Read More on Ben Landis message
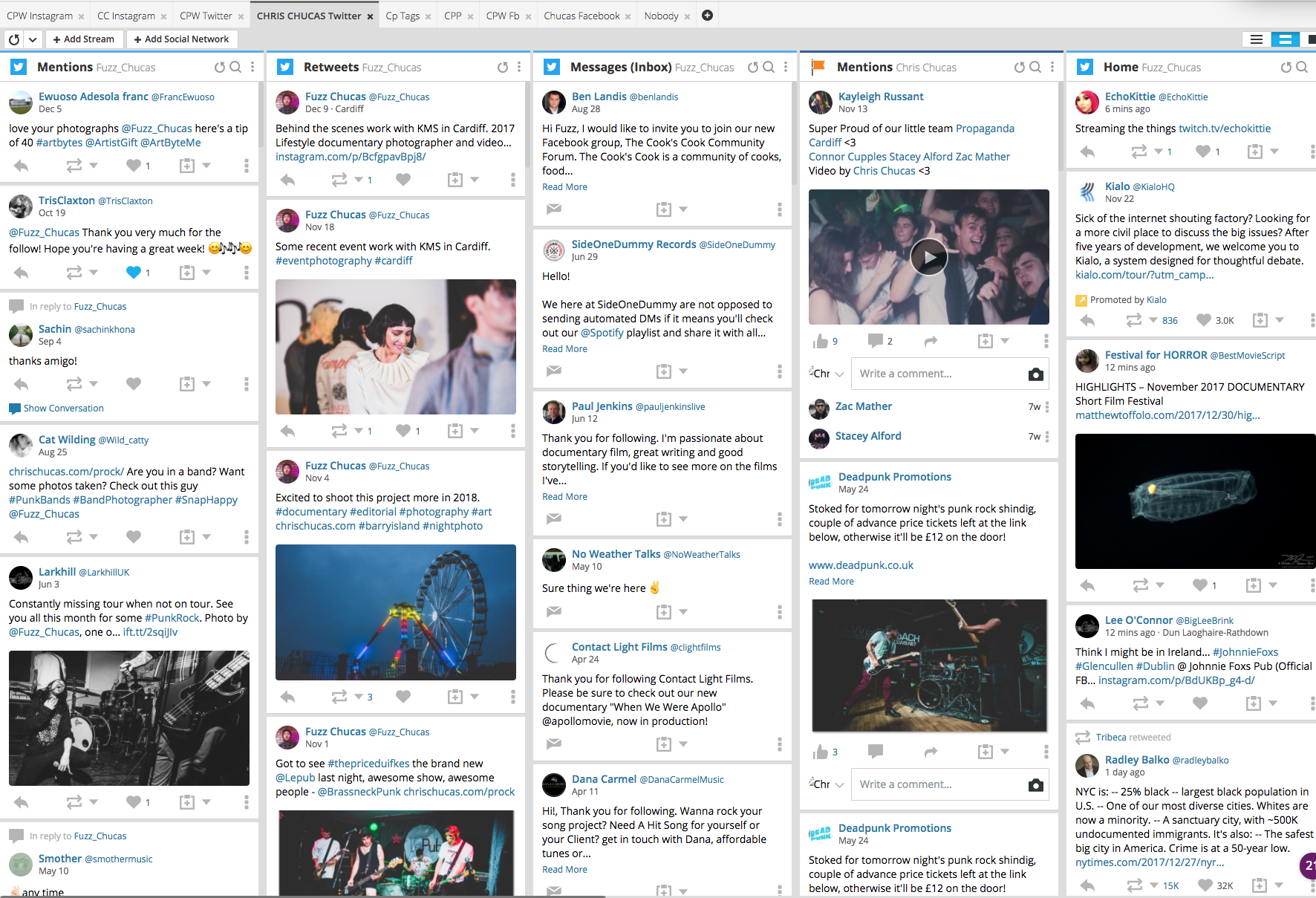 [564, 187]
